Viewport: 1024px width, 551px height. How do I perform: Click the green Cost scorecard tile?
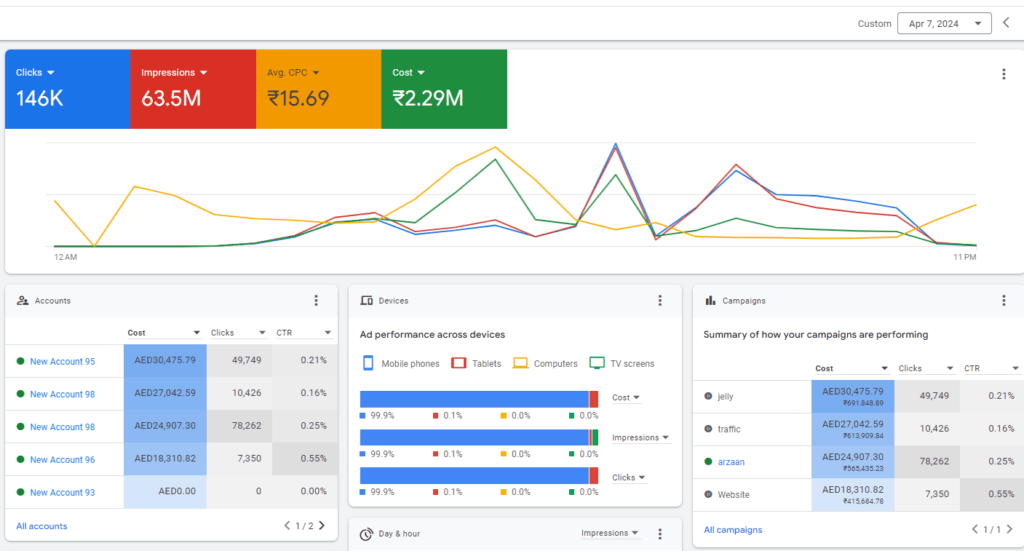pyautogui.click(x=444, y=89)
